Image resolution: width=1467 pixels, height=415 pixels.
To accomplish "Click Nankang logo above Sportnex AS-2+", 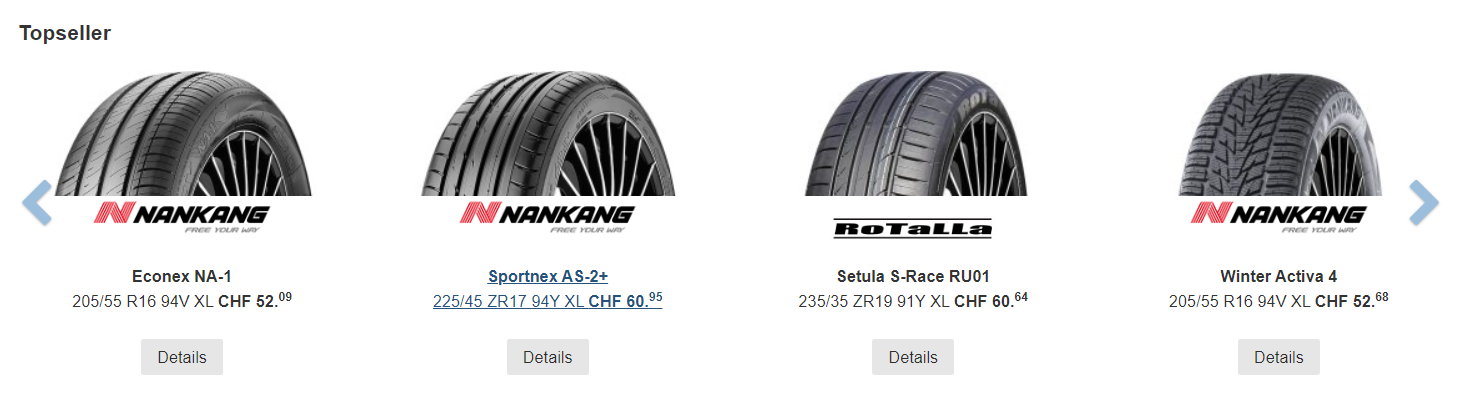I will coord(547,217).
